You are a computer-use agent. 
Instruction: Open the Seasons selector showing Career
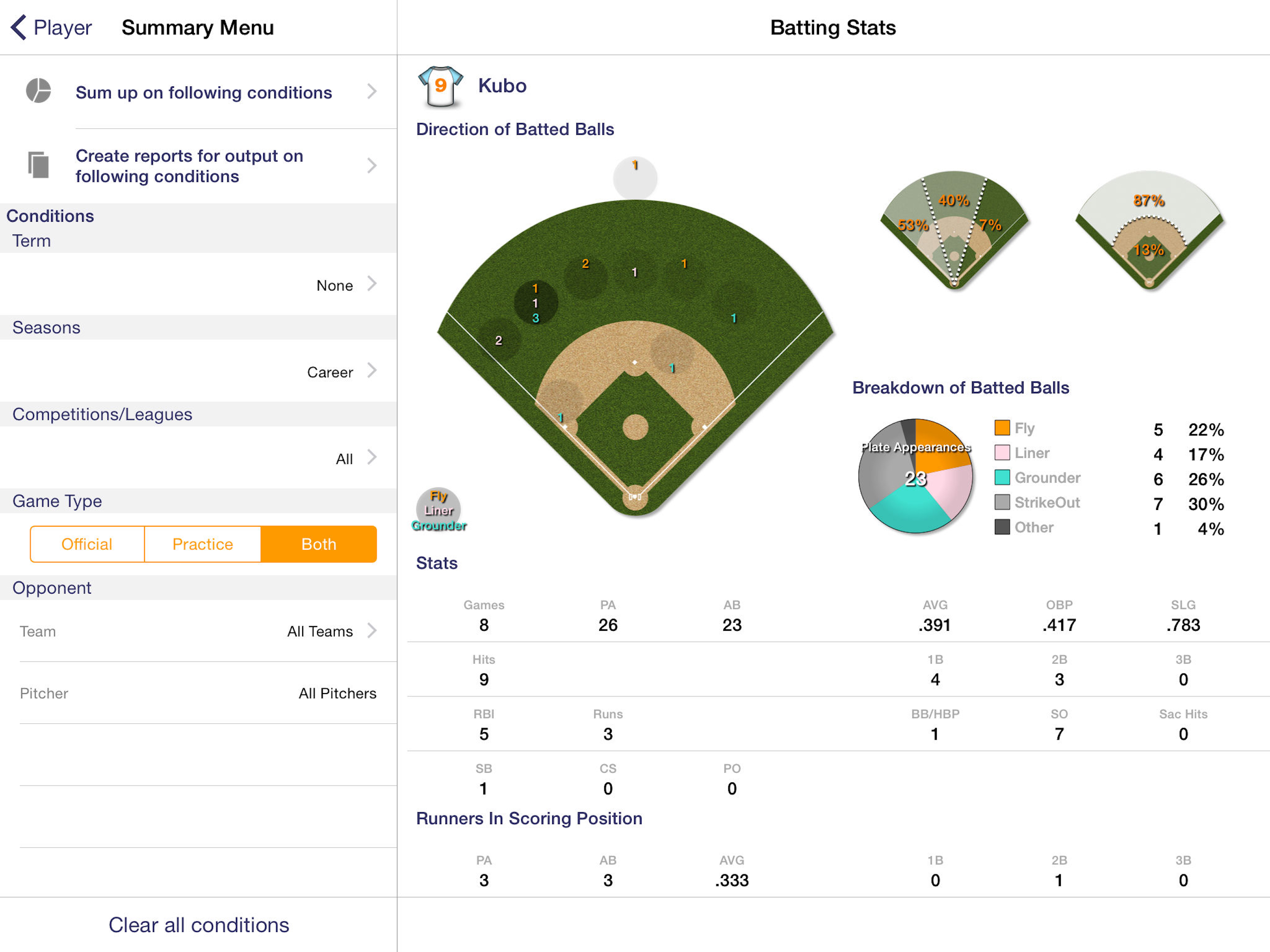click(x=198, y=371)
